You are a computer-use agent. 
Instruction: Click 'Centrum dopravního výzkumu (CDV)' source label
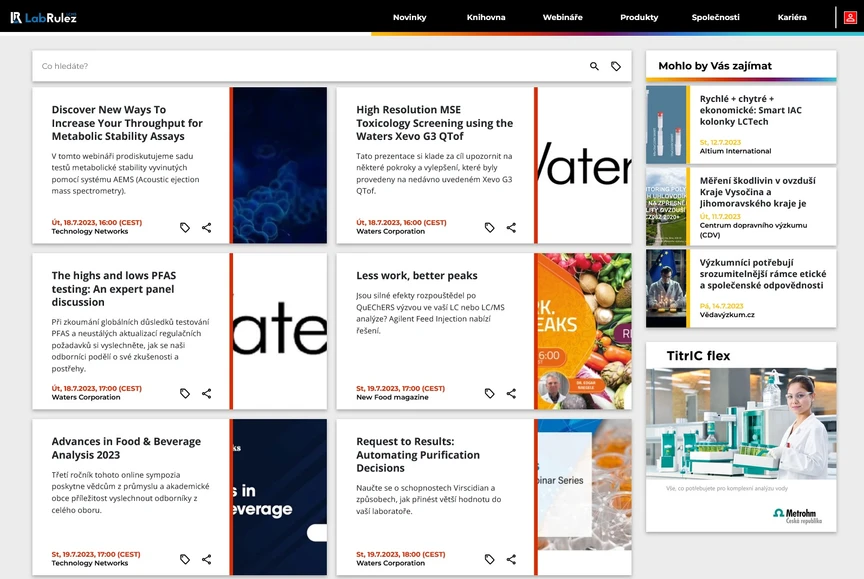tap(753, 230)
